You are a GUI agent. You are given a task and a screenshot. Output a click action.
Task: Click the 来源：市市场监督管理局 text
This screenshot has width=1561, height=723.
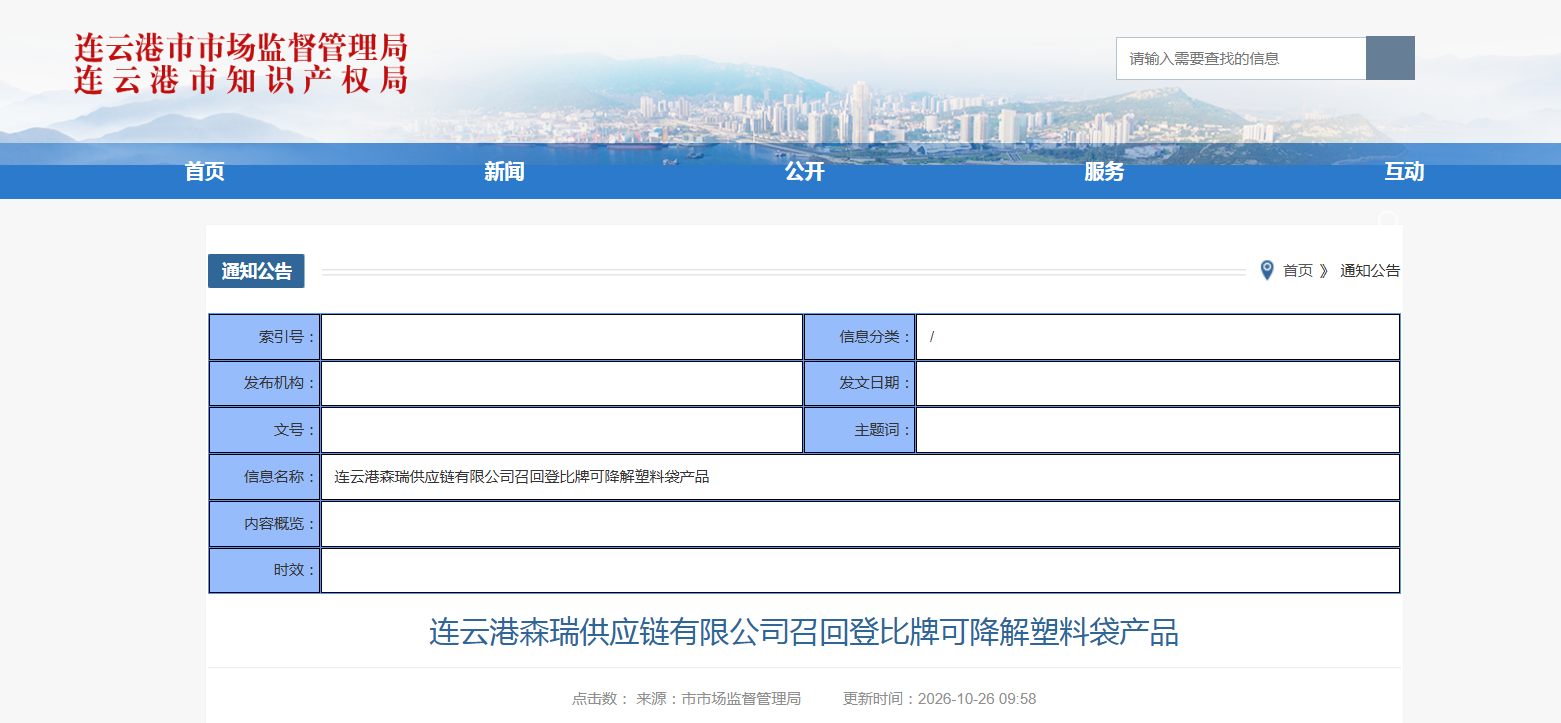(x=718, y=699)
